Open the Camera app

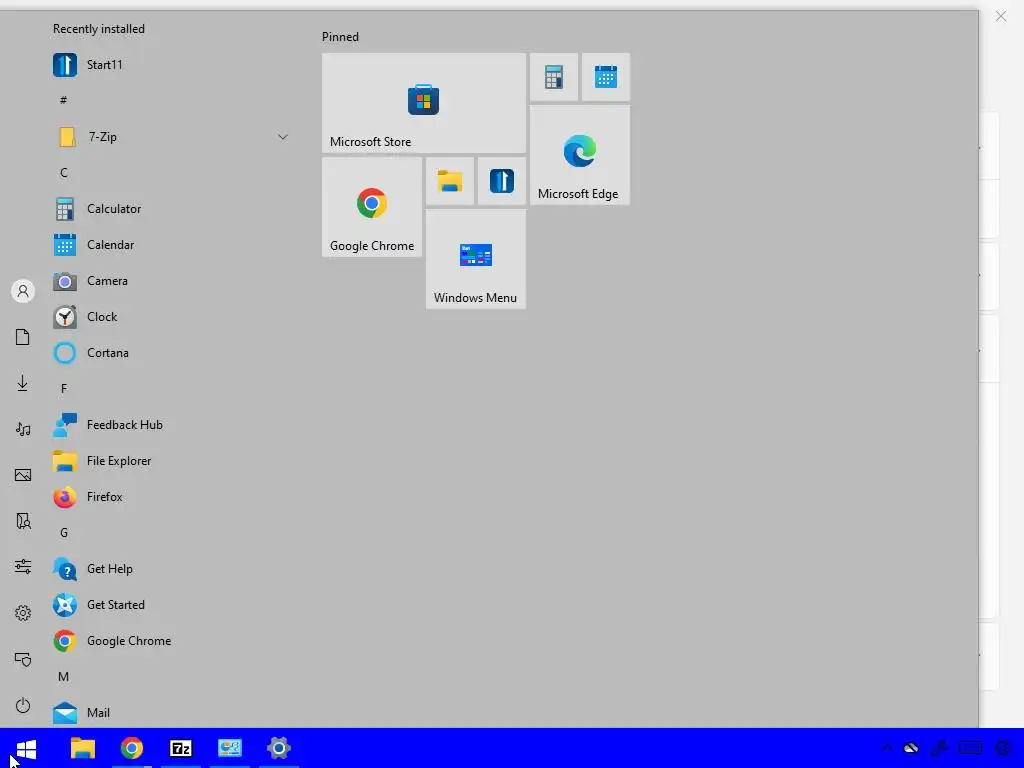[x=170, y=281]
